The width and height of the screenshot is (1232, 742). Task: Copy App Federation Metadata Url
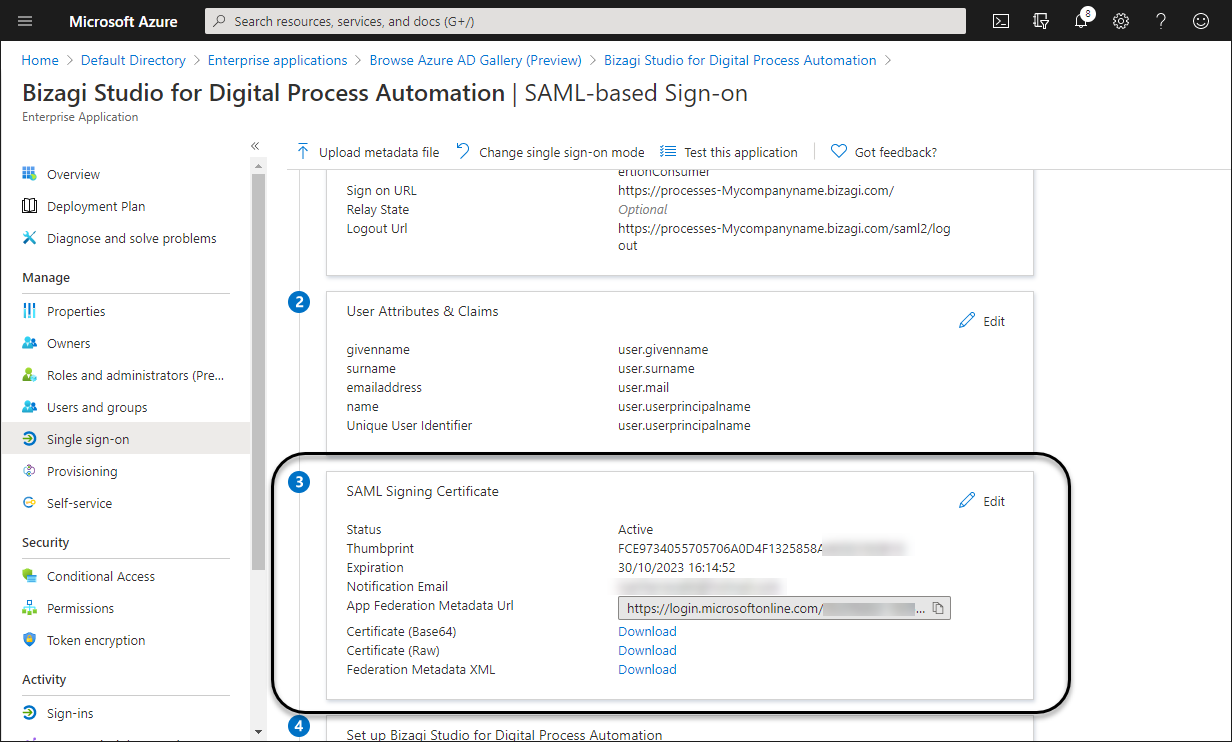tap(938, 608)
